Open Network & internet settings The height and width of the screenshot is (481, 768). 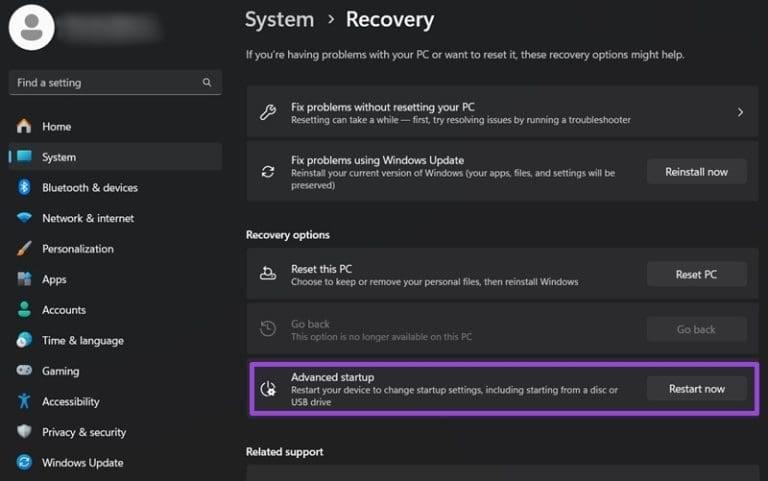click(x=115, y=217)
